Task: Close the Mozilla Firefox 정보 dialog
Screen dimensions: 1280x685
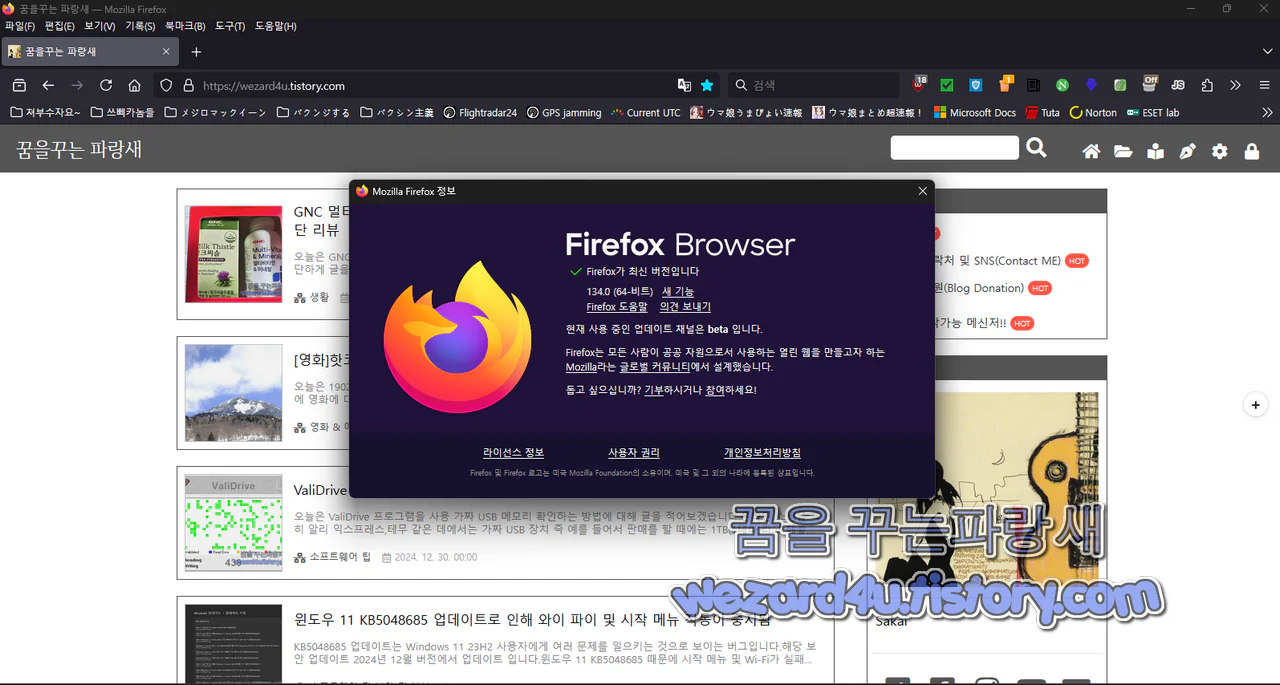Action: coord(922,191)
